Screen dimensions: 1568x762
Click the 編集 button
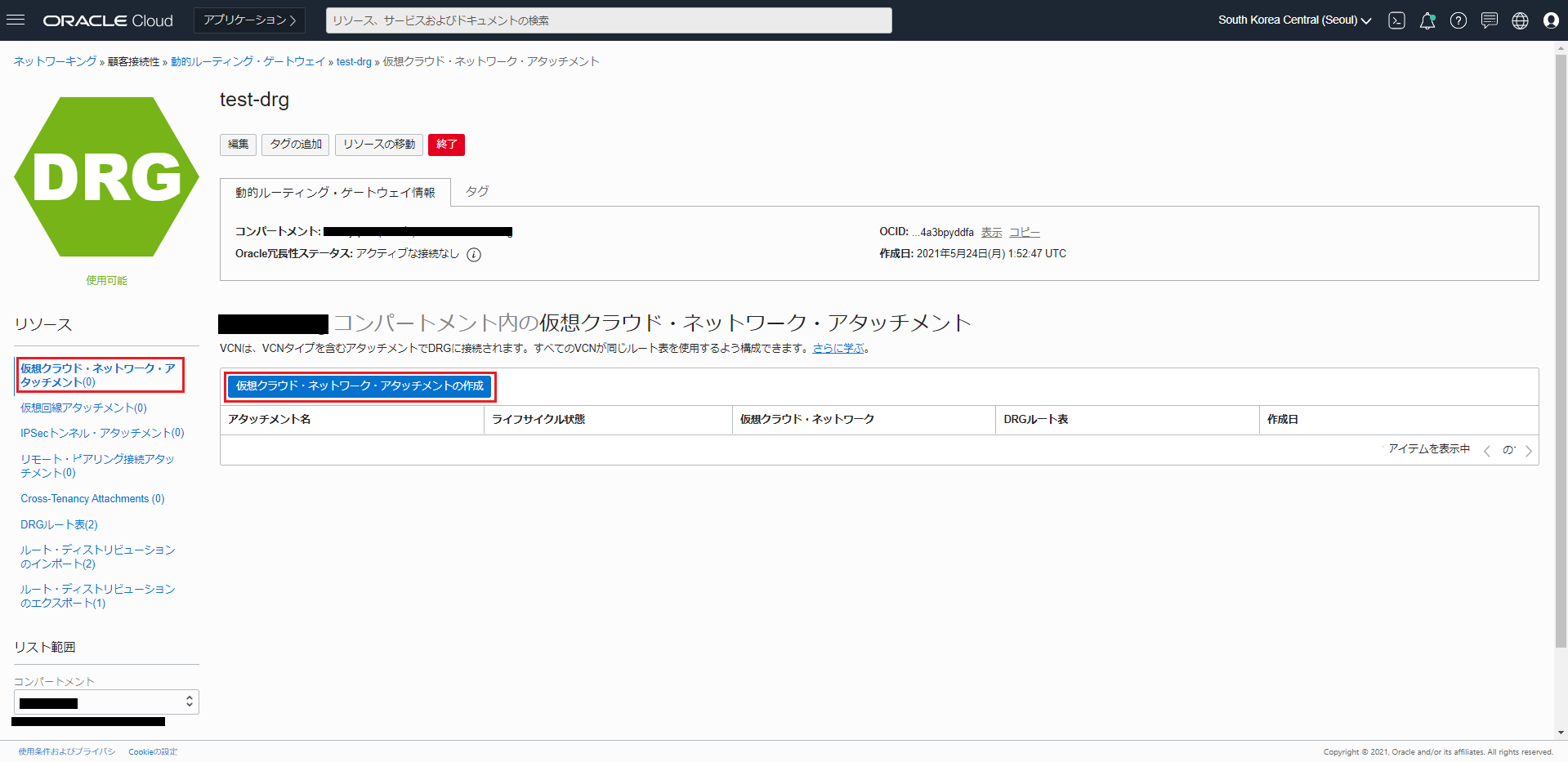[x=238, y=145]
